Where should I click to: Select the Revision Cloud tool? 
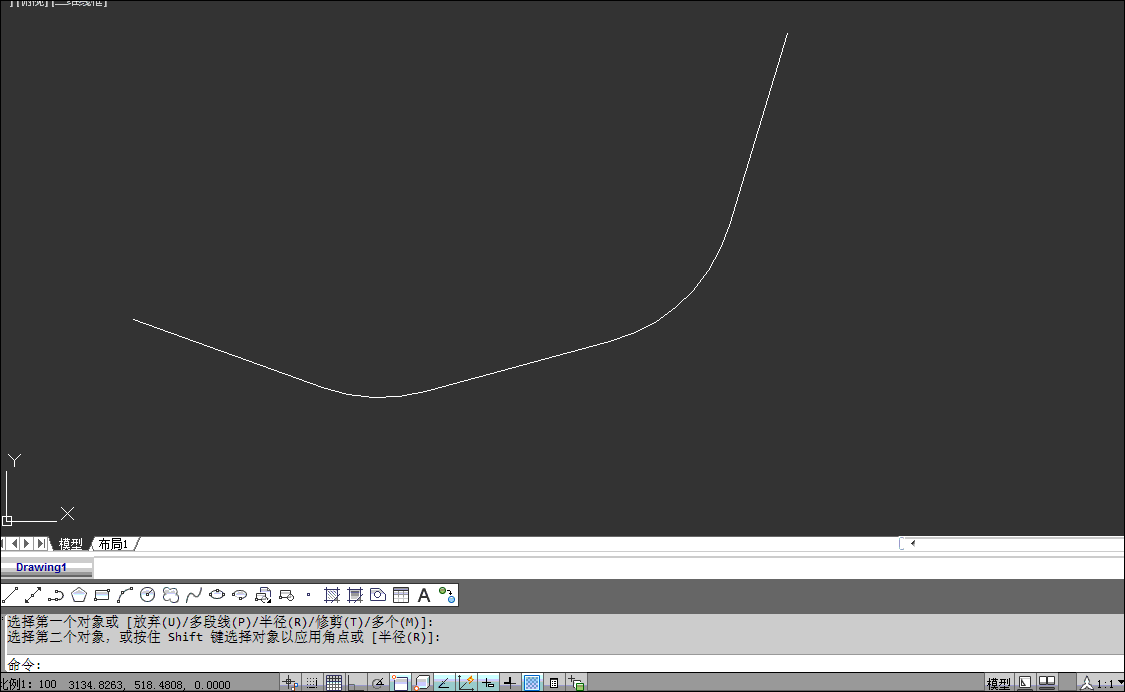pos(171,595)
